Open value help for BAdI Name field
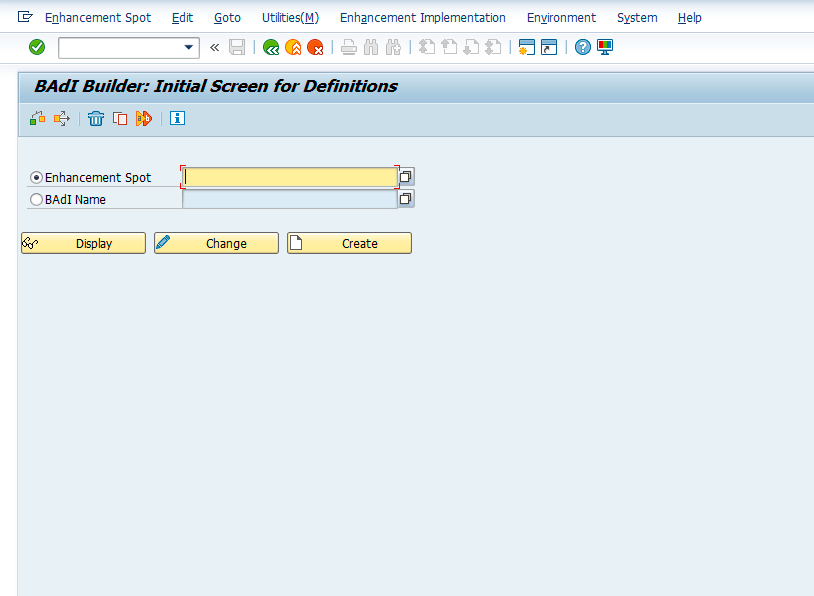This screenshot has height=596, width=814. pos(406,198)
